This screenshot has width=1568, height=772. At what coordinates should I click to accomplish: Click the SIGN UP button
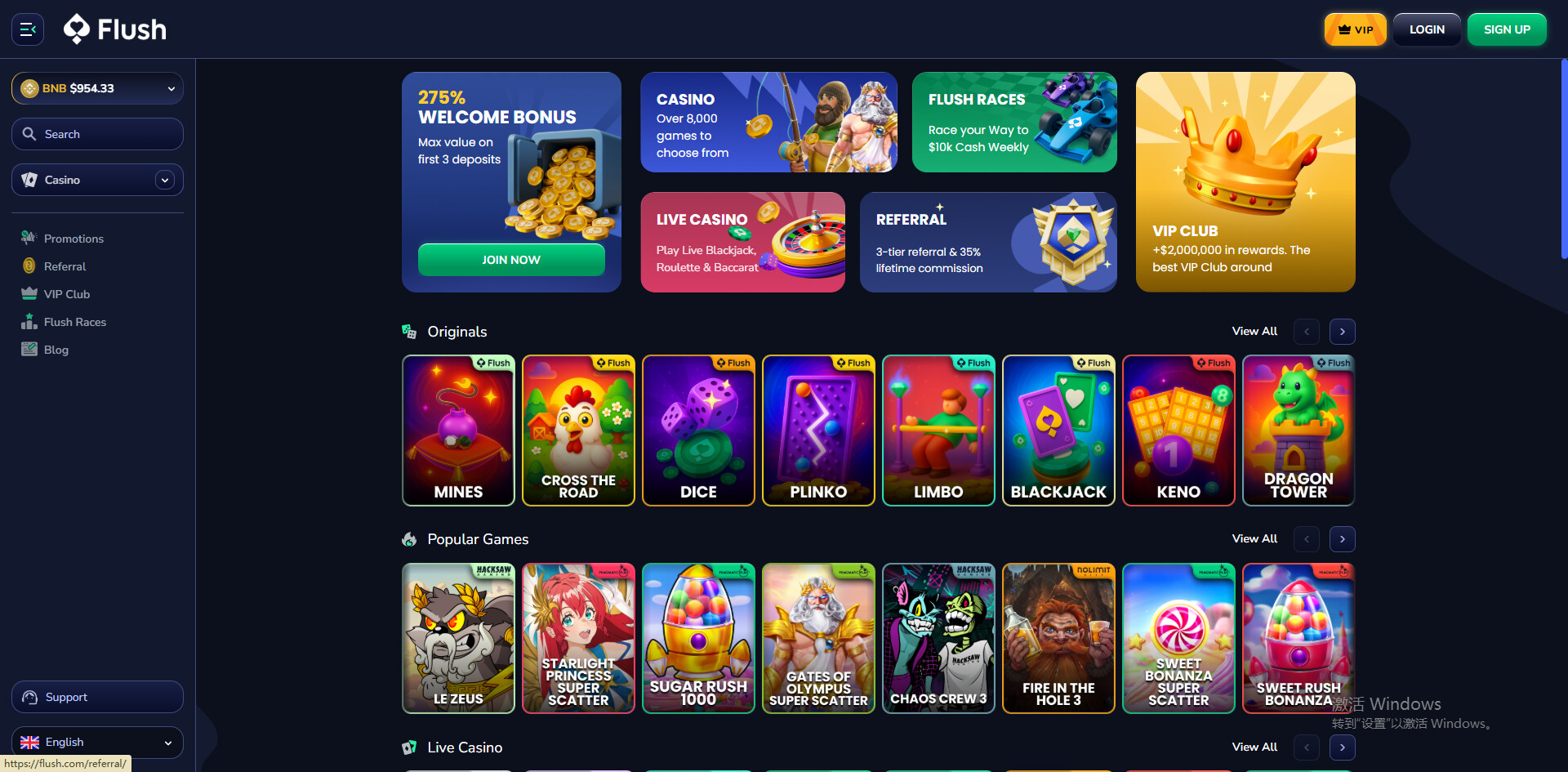1507,29
